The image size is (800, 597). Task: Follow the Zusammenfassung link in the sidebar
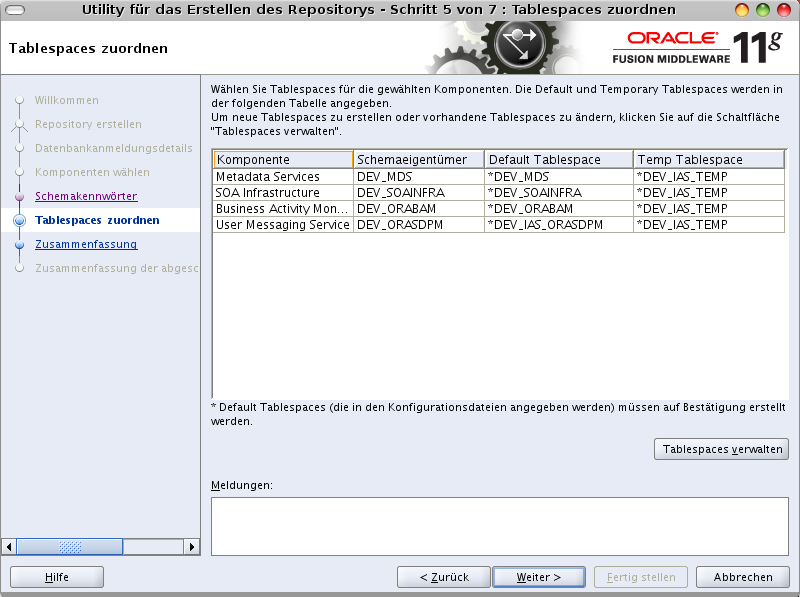tap(84, 244)
